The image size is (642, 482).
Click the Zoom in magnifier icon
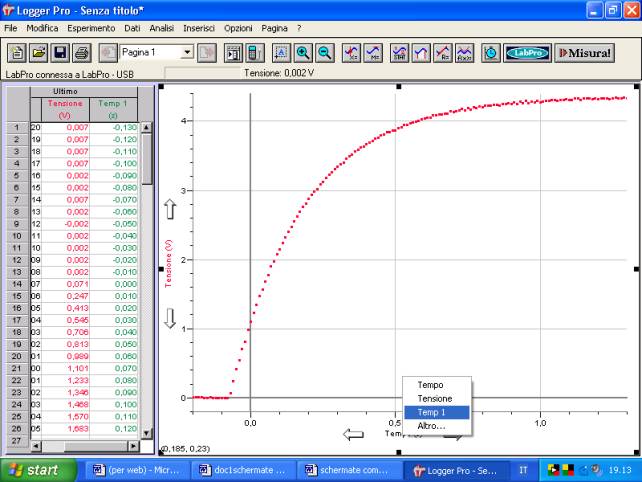click(x=303, y=53)
